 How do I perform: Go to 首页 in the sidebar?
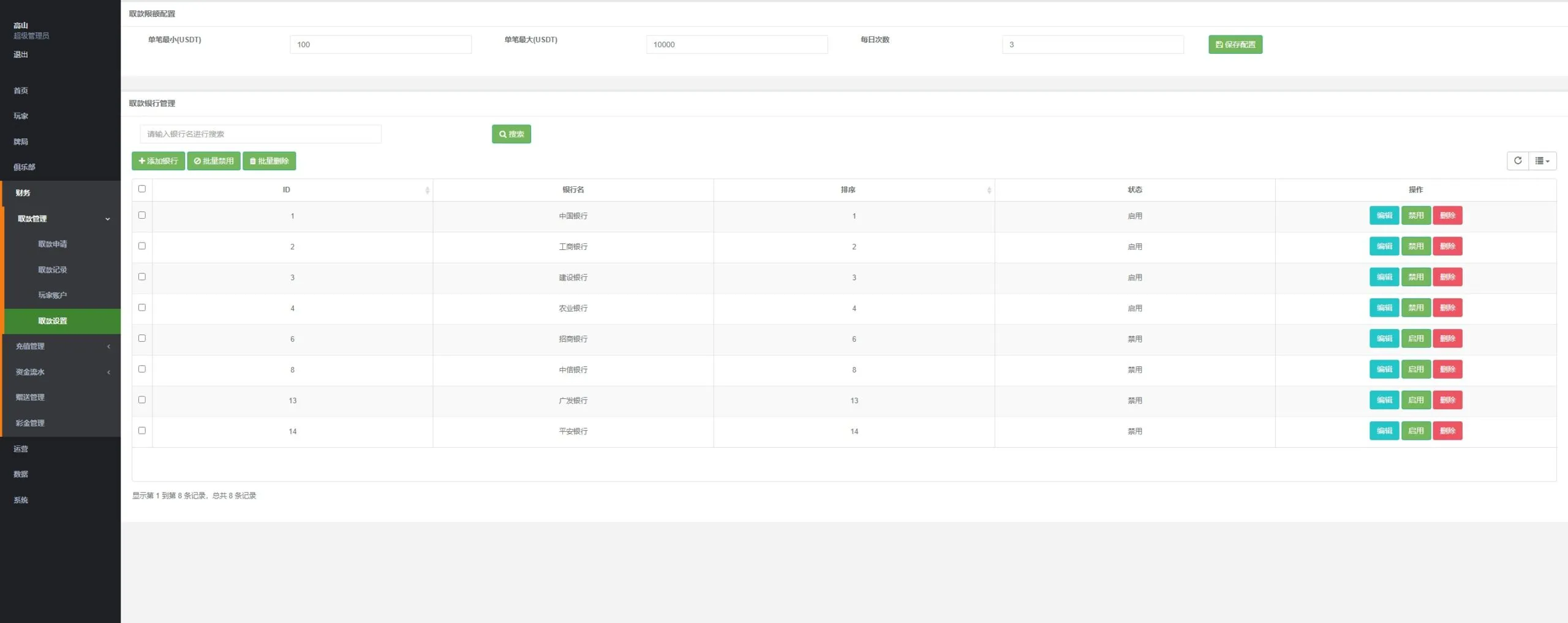[21, 91]
